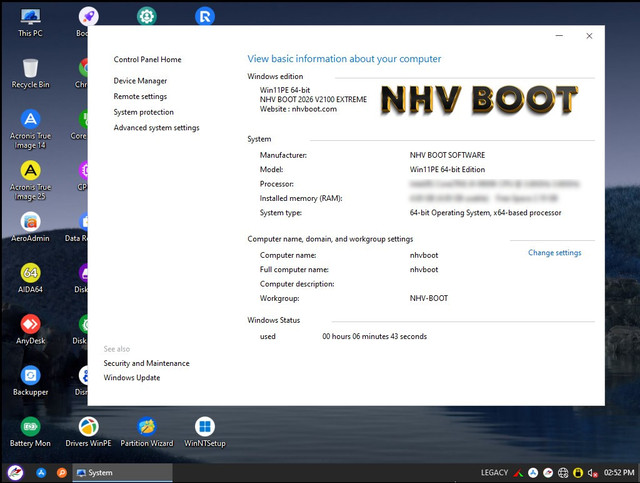This screenshot has width=640, height=483.
Task: Select the System taskbar button
Action: 122,473
